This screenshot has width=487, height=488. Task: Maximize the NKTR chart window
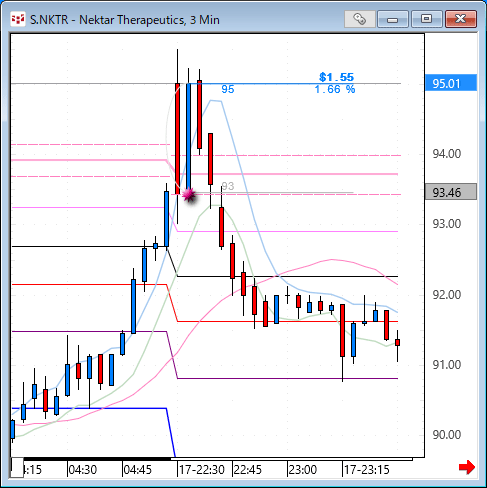(427, 19)
